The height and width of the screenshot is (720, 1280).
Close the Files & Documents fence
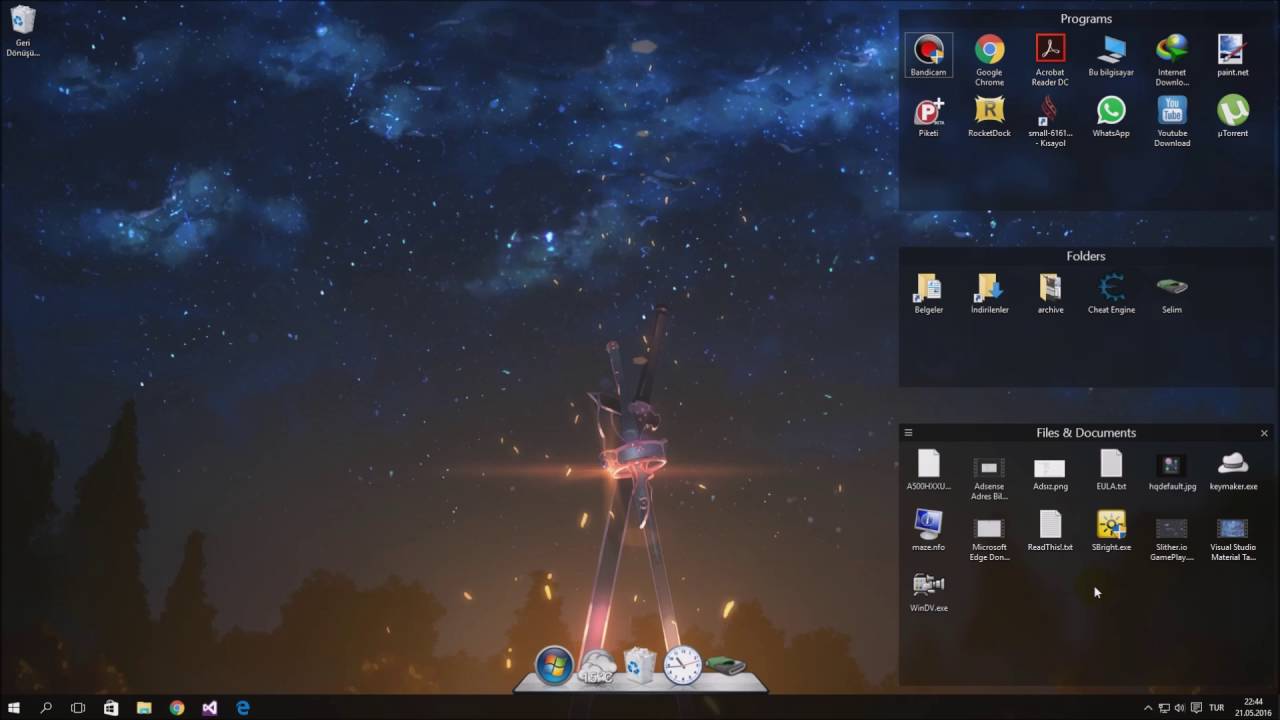point(1264,433)
